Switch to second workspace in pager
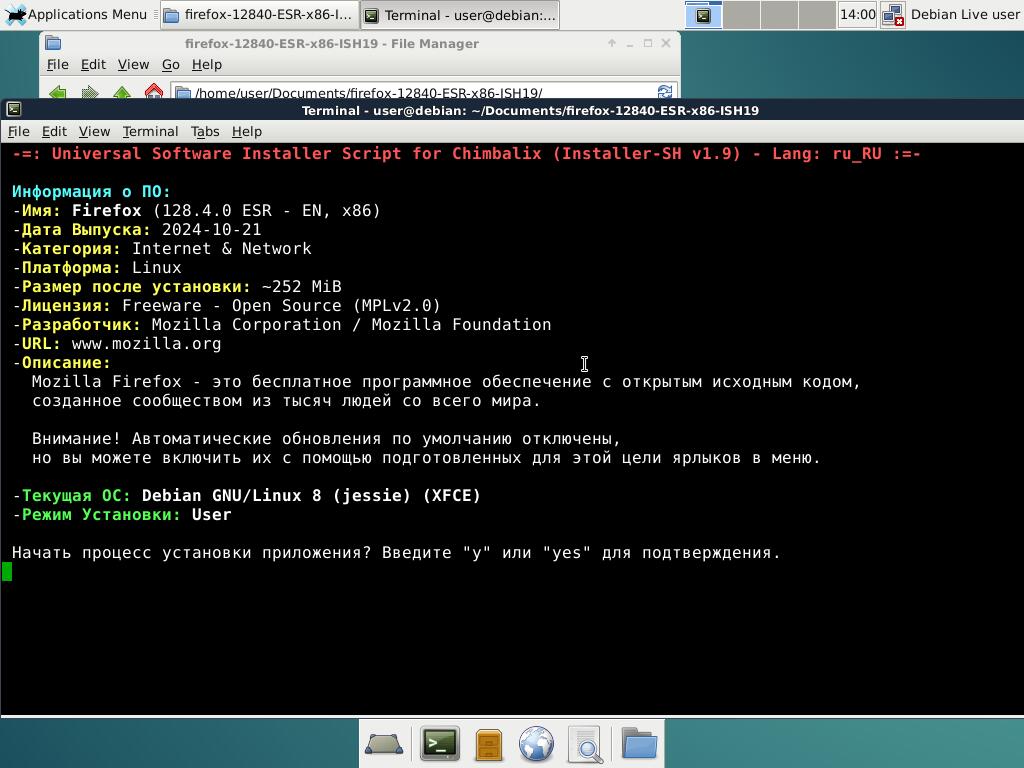 (x=741, y=15)
